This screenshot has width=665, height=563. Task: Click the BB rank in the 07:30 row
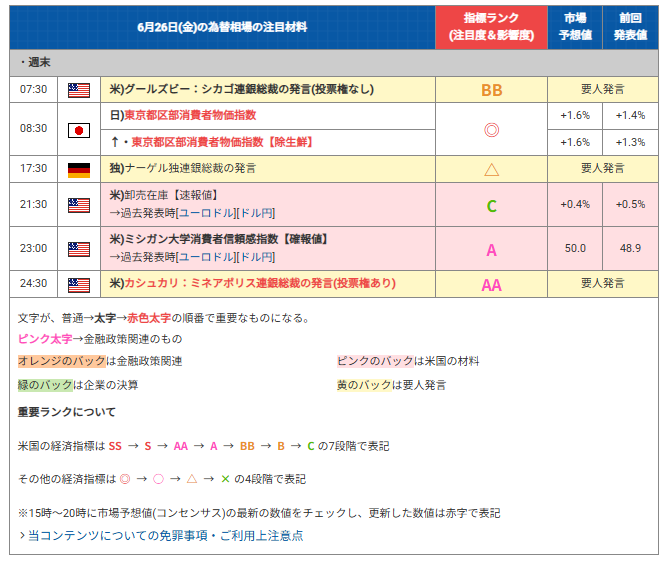click(492, 90)
